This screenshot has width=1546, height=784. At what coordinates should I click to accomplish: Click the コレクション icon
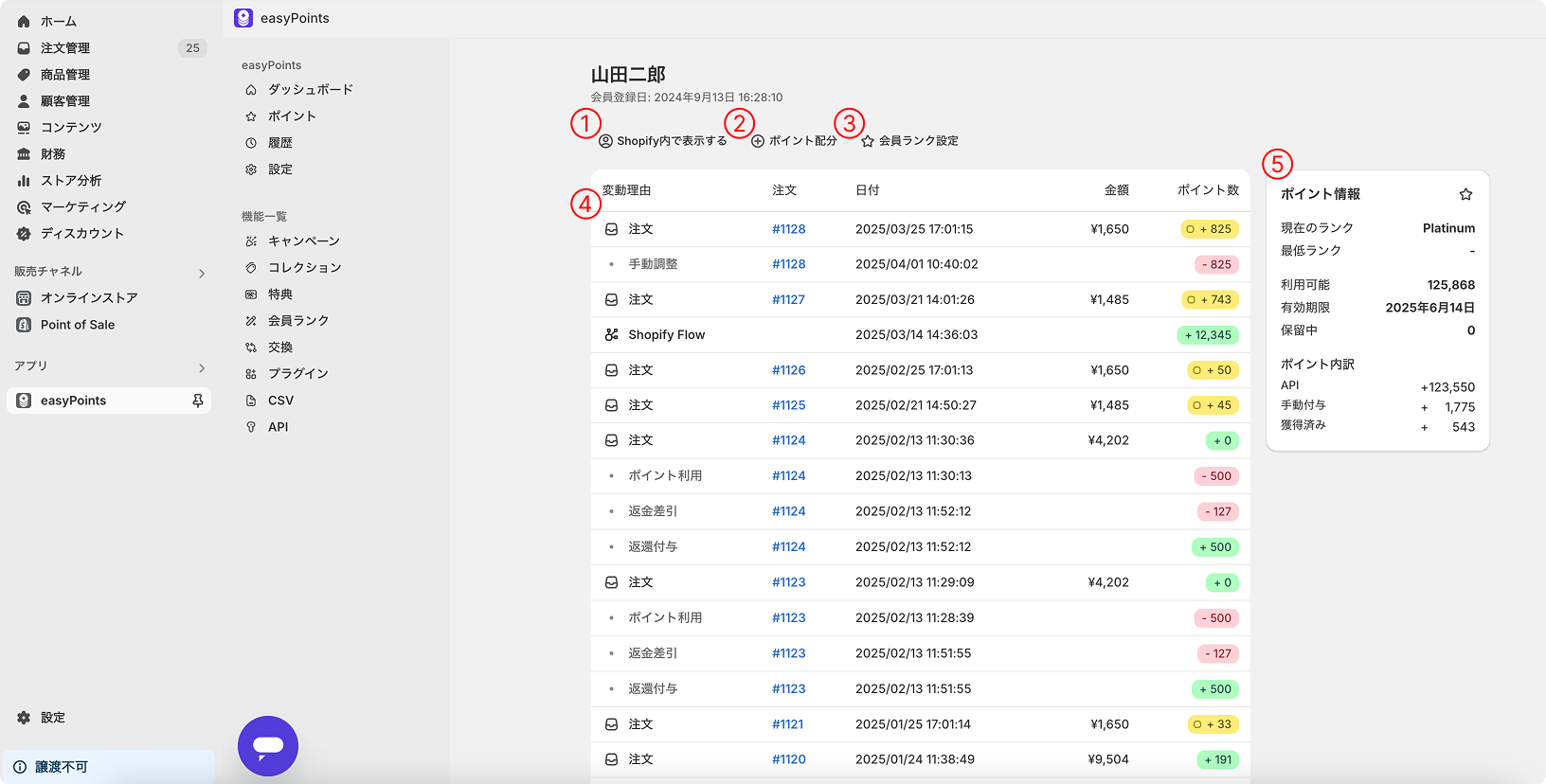pos(251,267)
